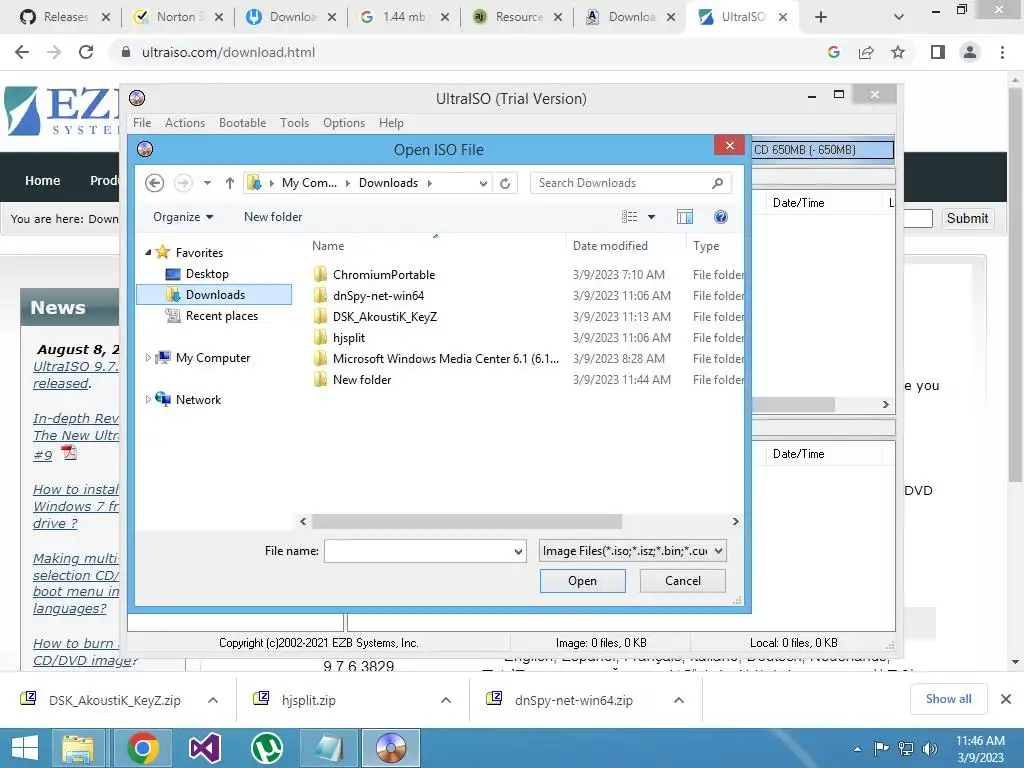The image size is (1024, 768).
Task: Open UltraISO Options menu
Action: (x=344, y=123)
